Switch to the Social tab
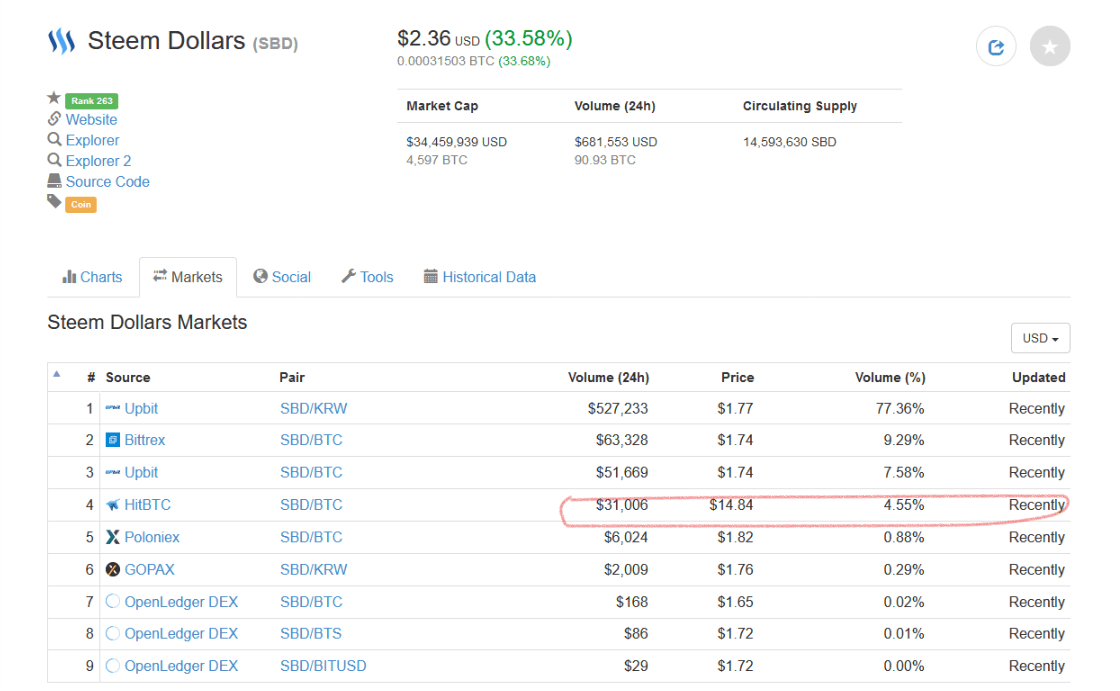 coord(282,277)
